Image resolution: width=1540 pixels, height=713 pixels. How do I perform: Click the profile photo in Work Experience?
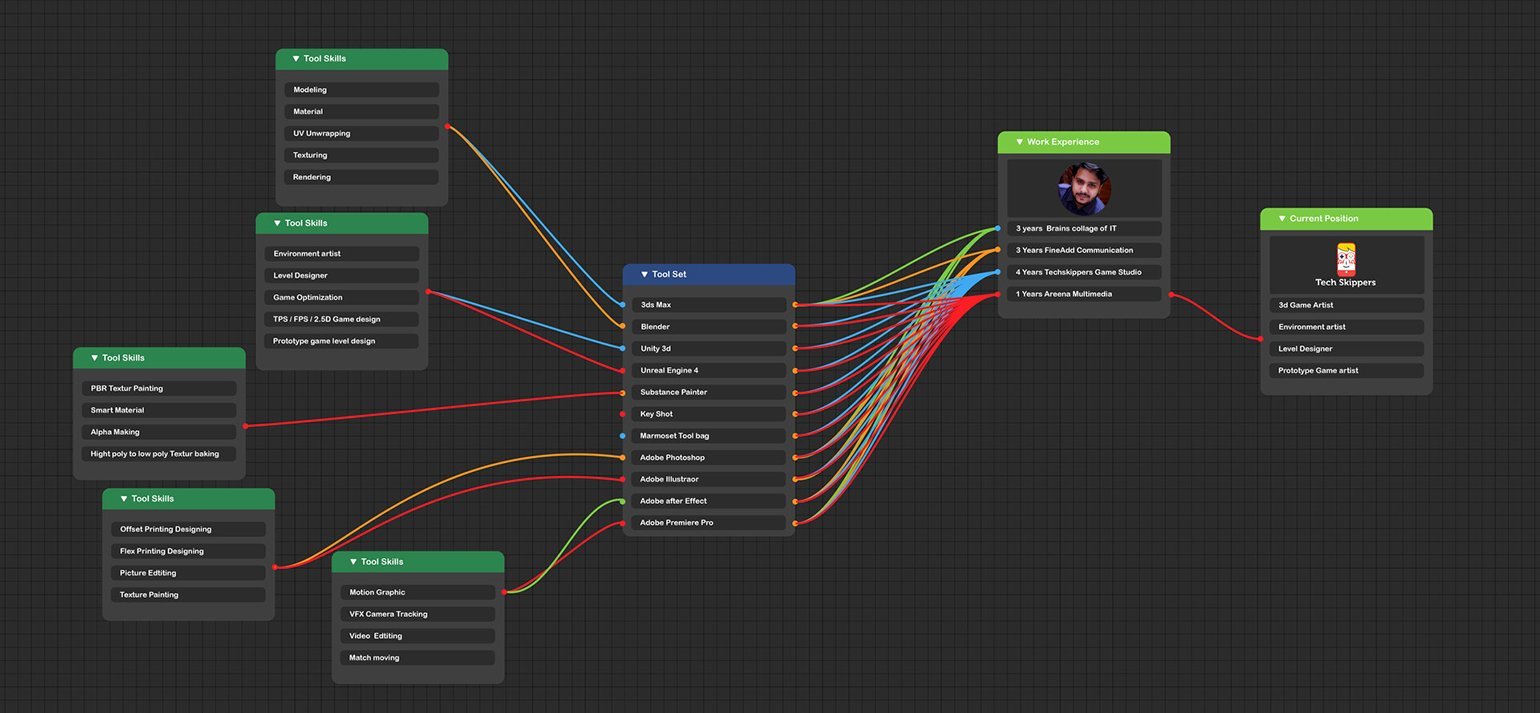click(x=1084, y=189)
